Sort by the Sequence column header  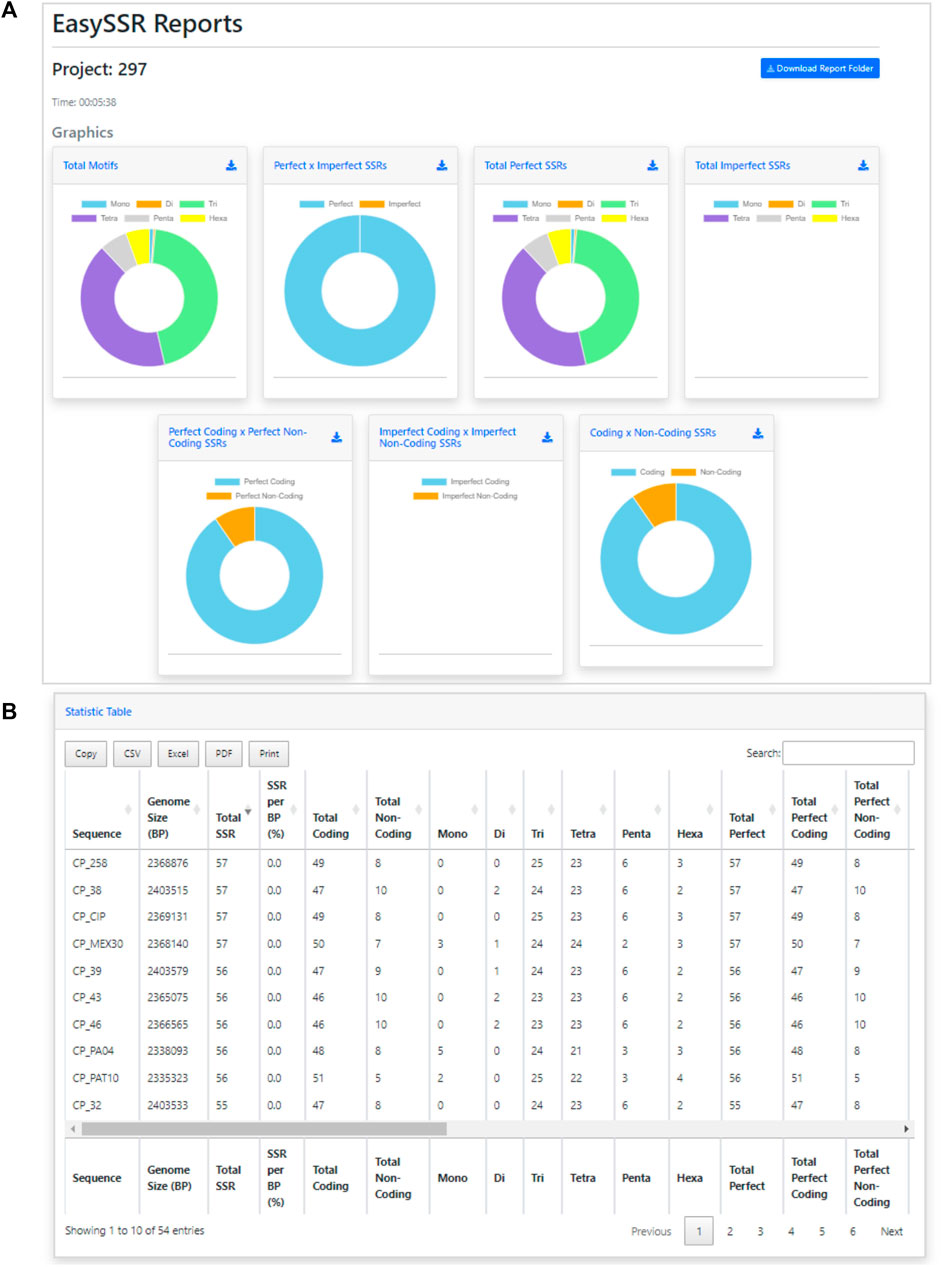click(x=102, y=810)
